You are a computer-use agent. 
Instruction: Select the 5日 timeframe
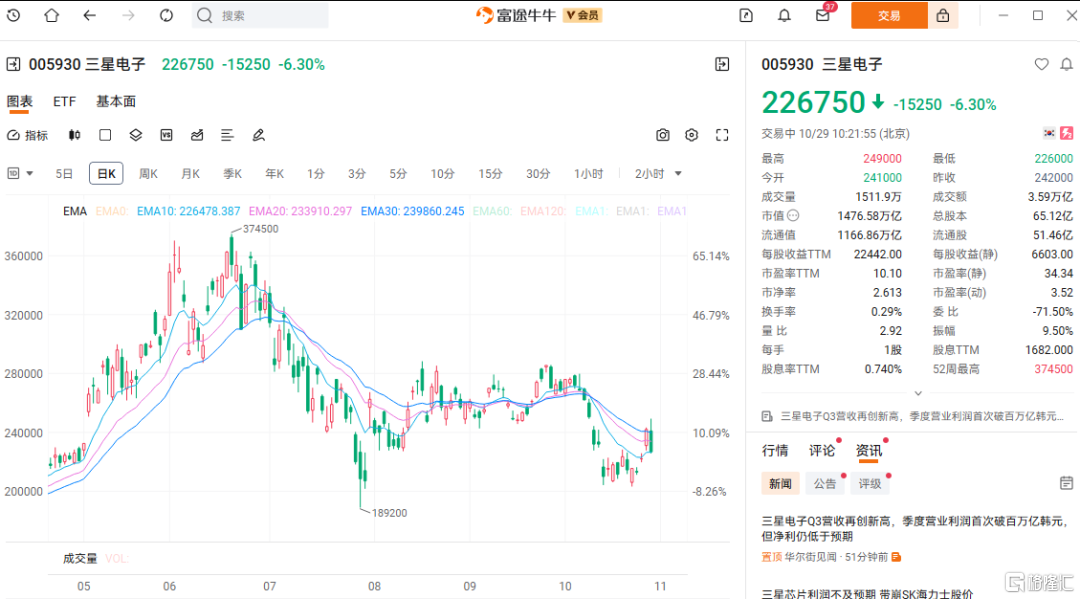point(64,174)
